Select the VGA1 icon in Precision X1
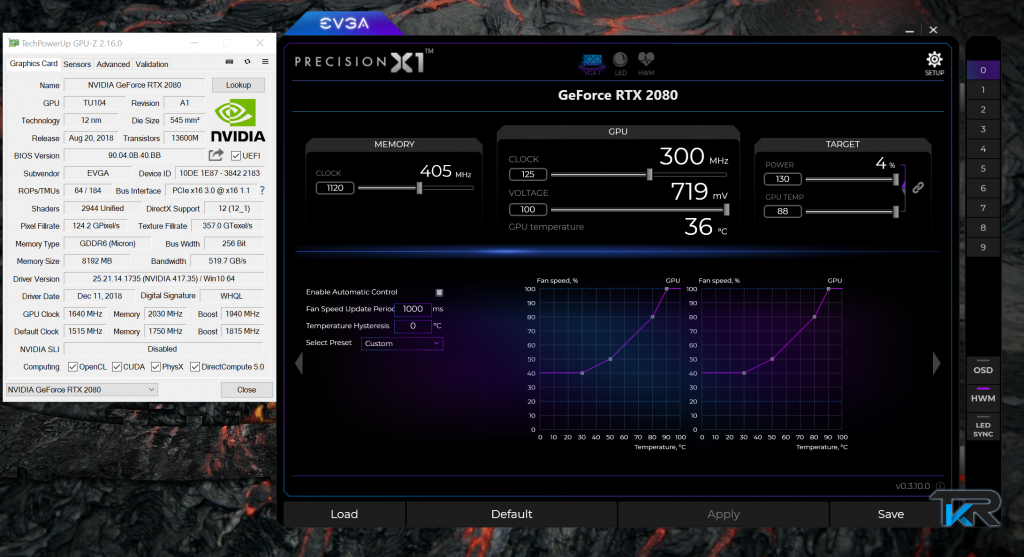The width and height of the screenshot is (1024, 557). (x=592, y=64)
